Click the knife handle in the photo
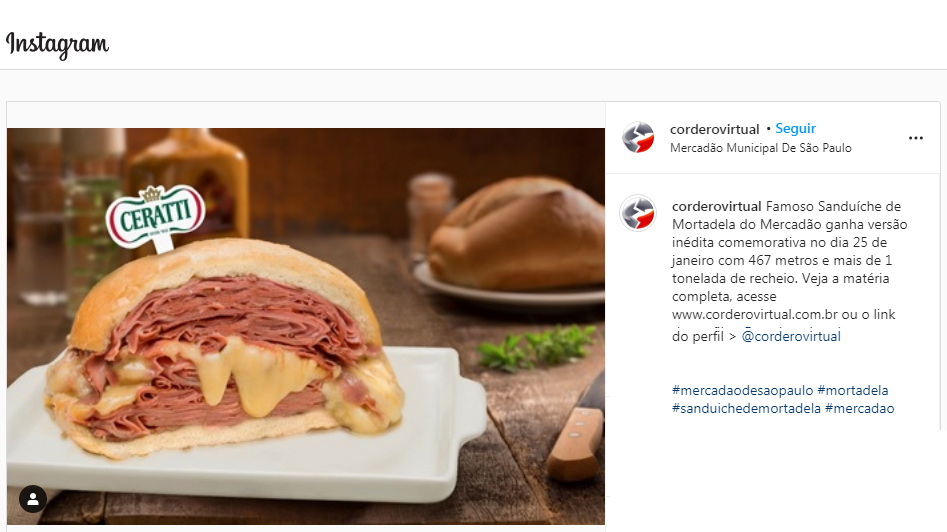Screen dimensions: 947x532 pos(574,443)
